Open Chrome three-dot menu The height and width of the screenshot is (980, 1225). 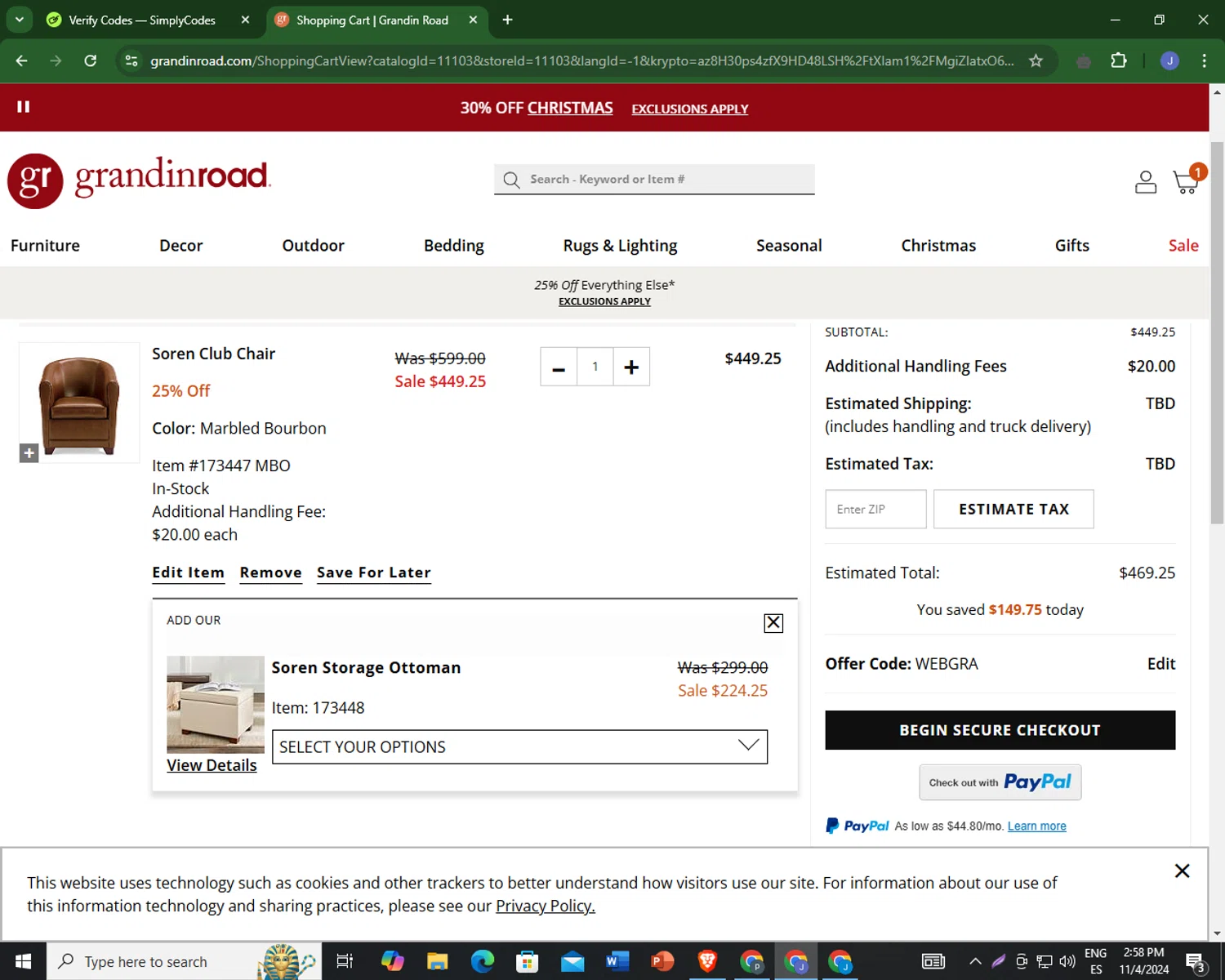tap(1204, 60)
